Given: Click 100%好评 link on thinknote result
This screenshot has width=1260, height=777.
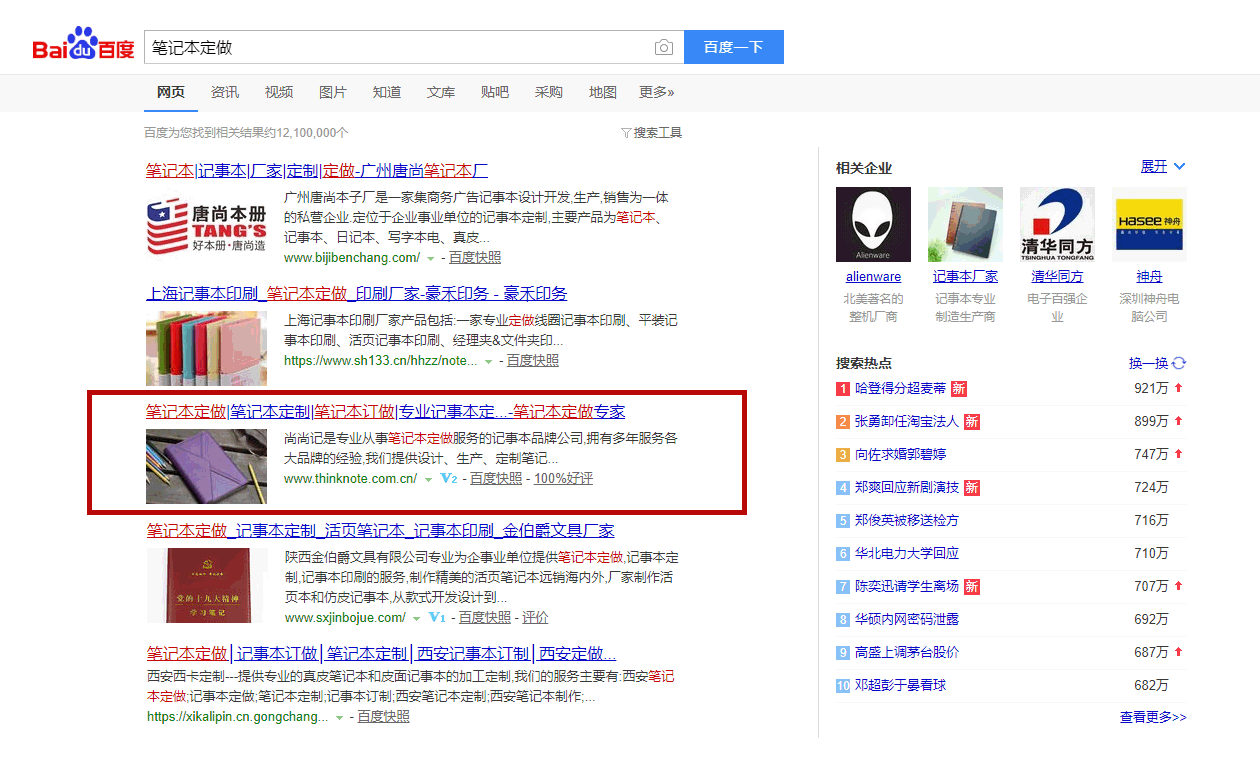Looking at the screenshot, I should [563, 479].
